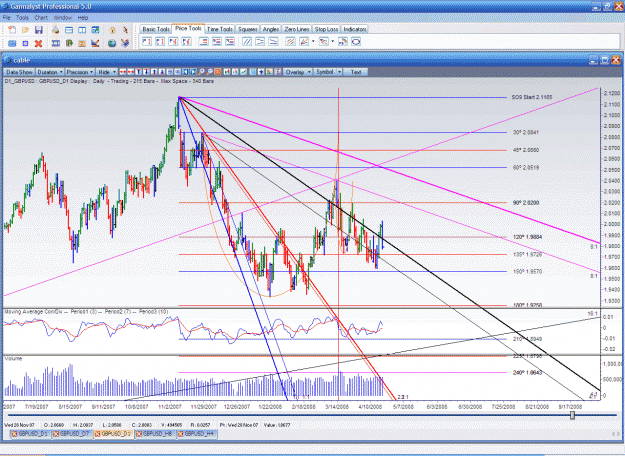Open the Precision dropdown
625x456 pixels.
click(x=80, y=72)
